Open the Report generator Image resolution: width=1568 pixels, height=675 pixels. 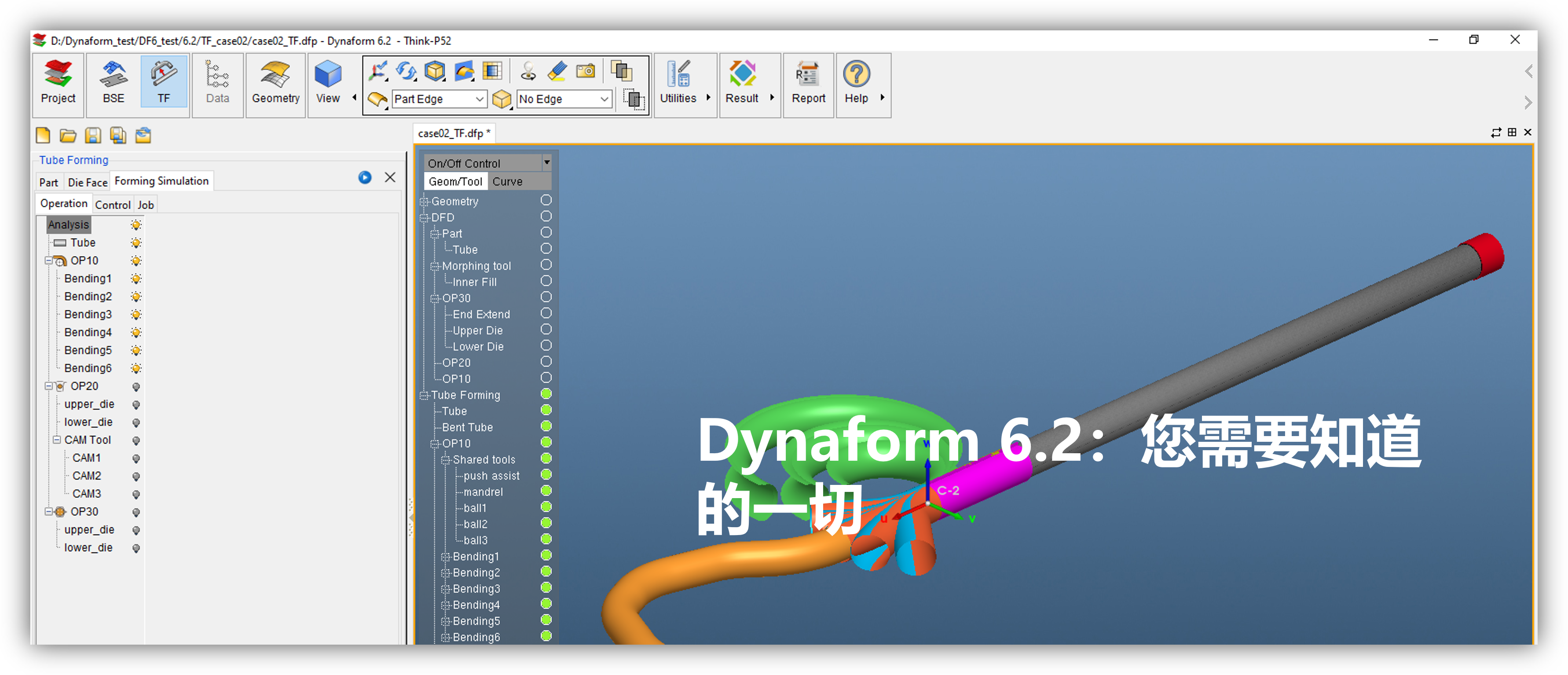(808, 84)
